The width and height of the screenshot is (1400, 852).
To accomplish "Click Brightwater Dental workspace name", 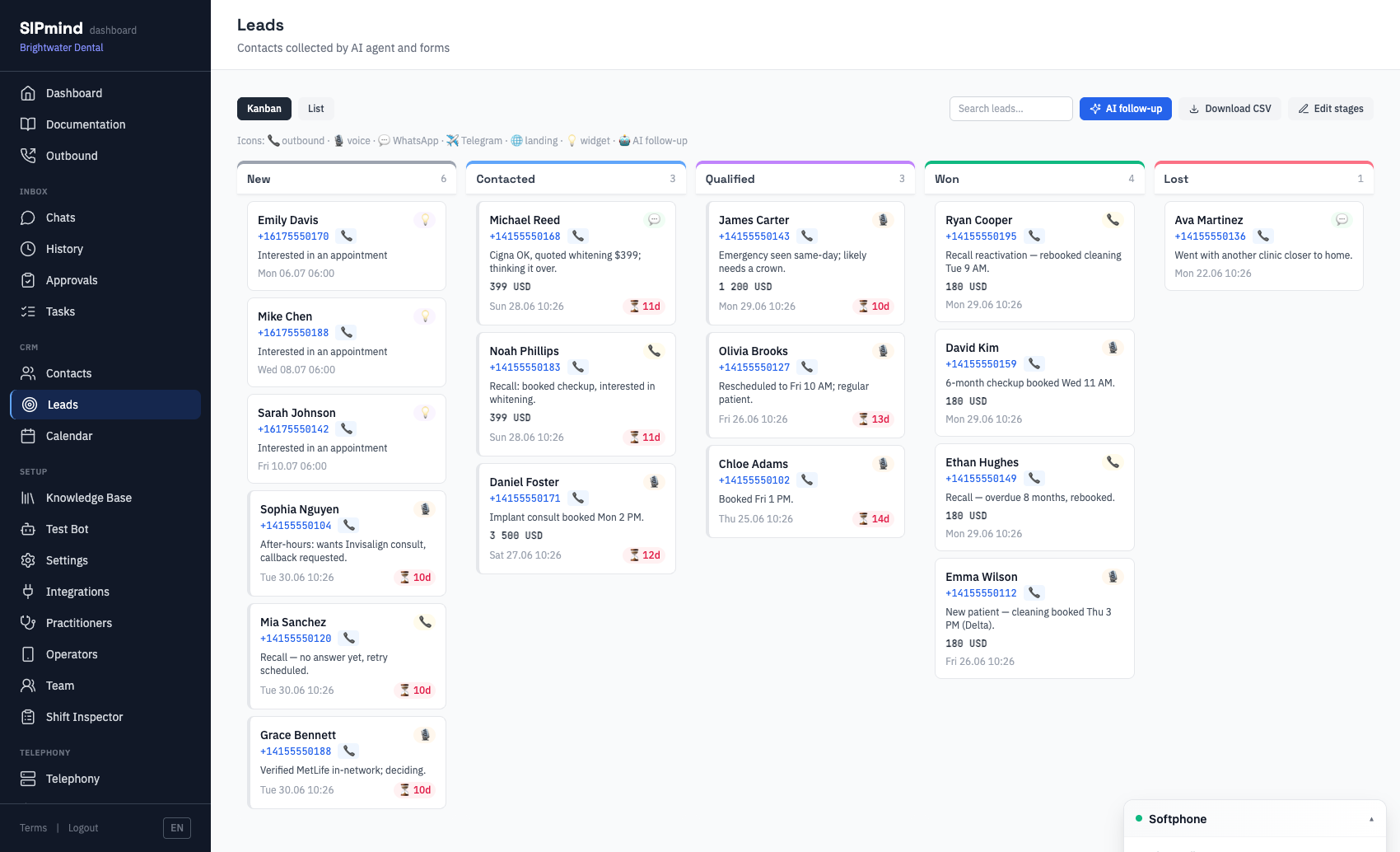I will click(x=62, y=48).
